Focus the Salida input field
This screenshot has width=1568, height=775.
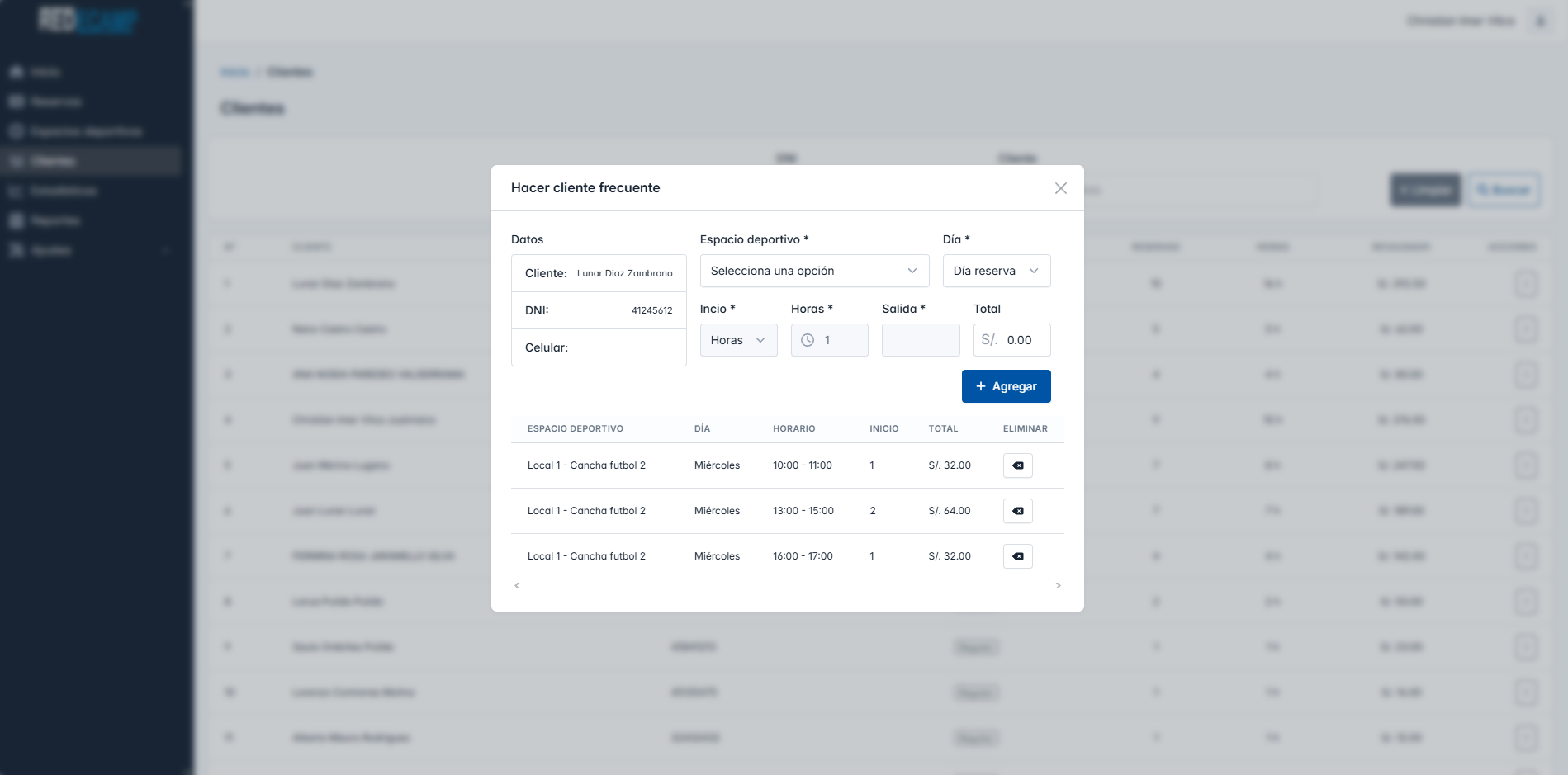(x=920, y=340)
